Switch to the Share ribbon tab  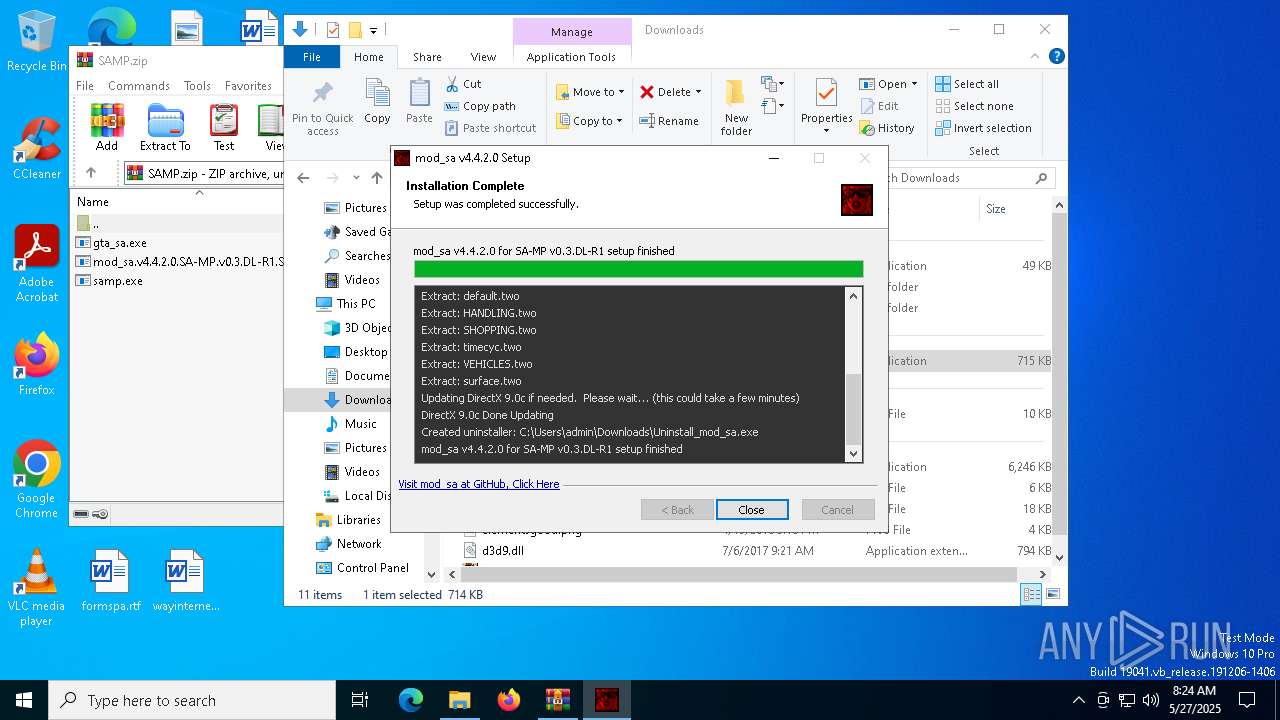click(x=427, y=57)
